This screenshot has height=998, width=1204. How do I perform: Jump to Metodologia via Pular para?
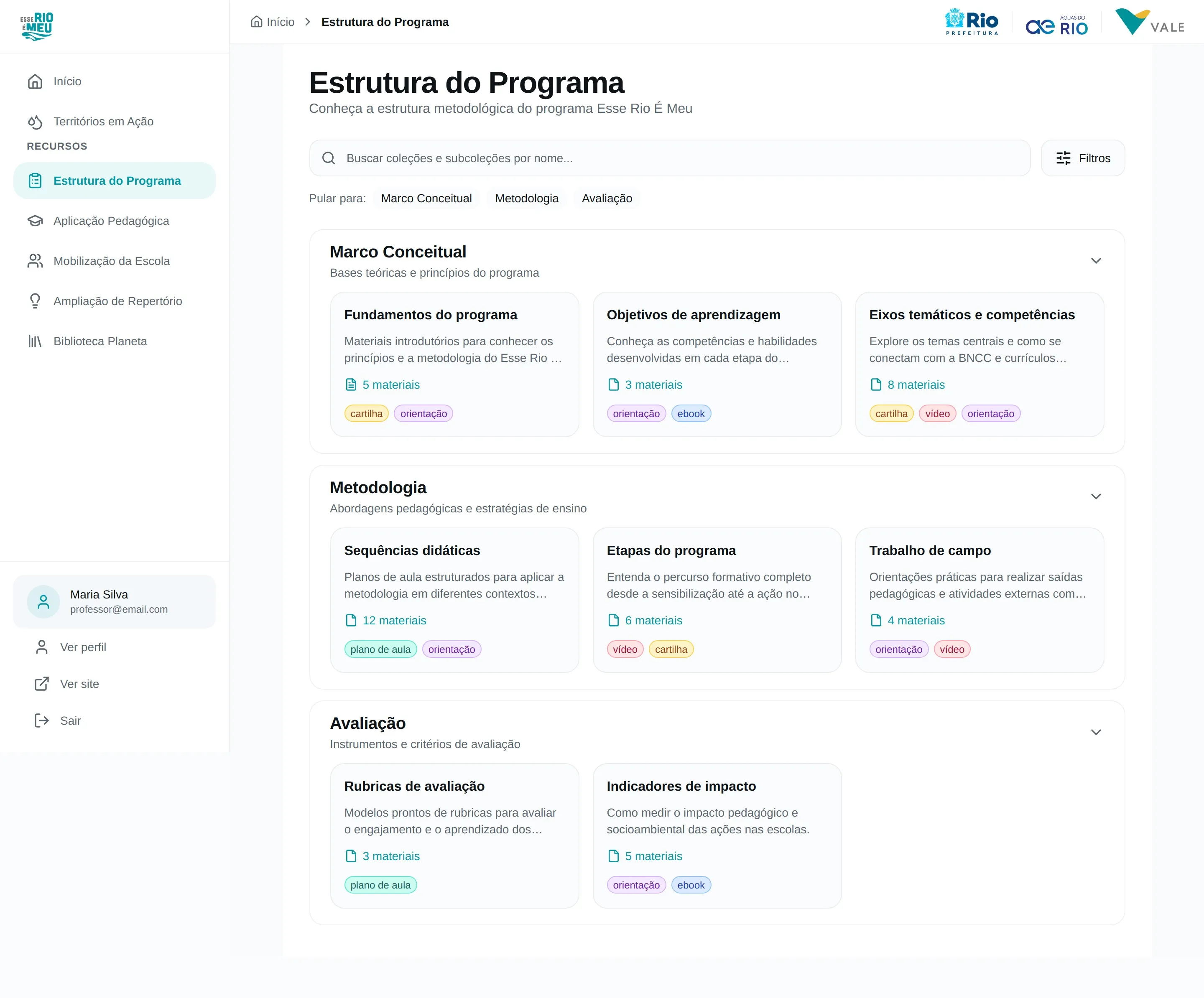coord(526,199)
